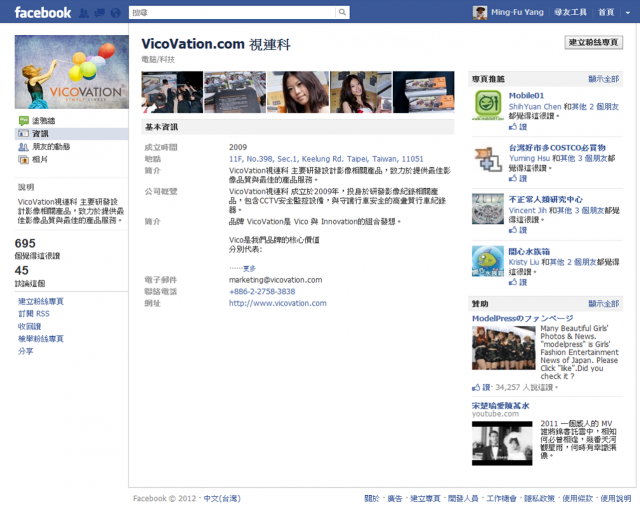Open the Keelung Rd. Taipei address link
The height and width of the screenshot is (510, 640).
coord(326,159)
